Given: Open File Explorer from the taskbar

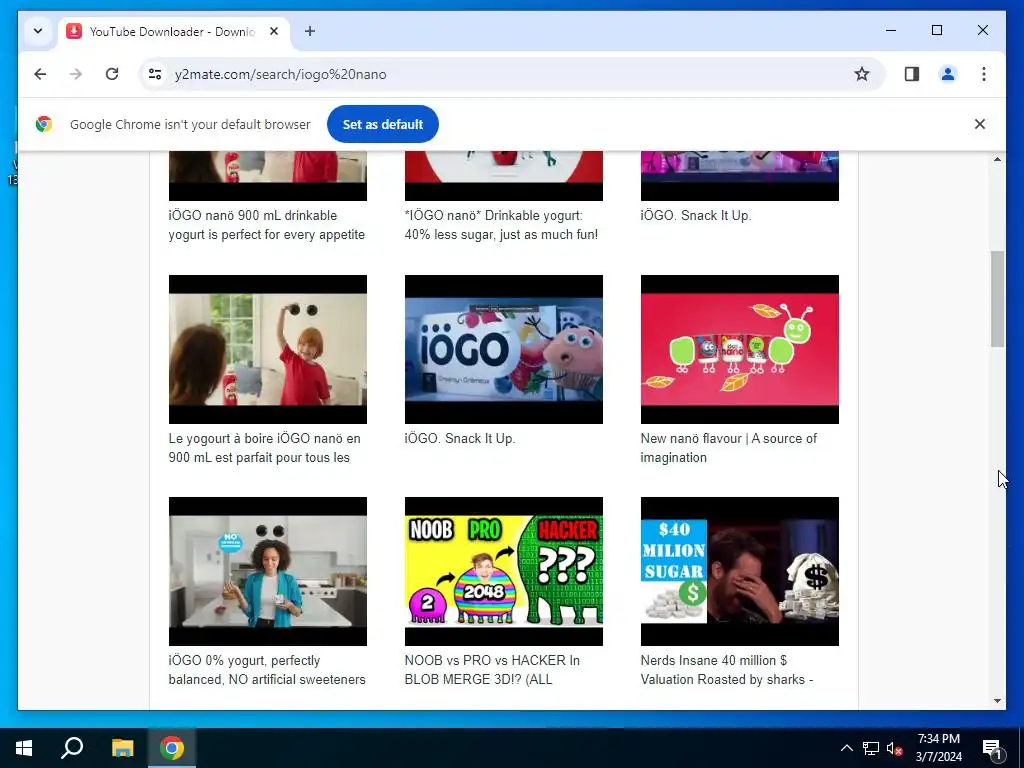Looking at the screenshot, I should coord(122,748).
